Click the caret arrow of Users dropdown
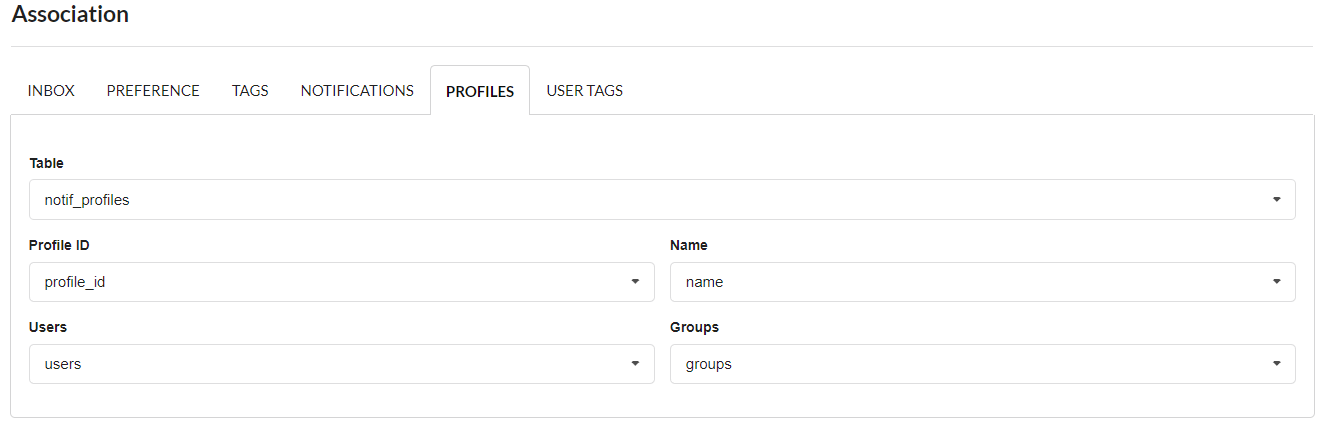This screenshot has width=1324, height=430. (x=635, y=364)
